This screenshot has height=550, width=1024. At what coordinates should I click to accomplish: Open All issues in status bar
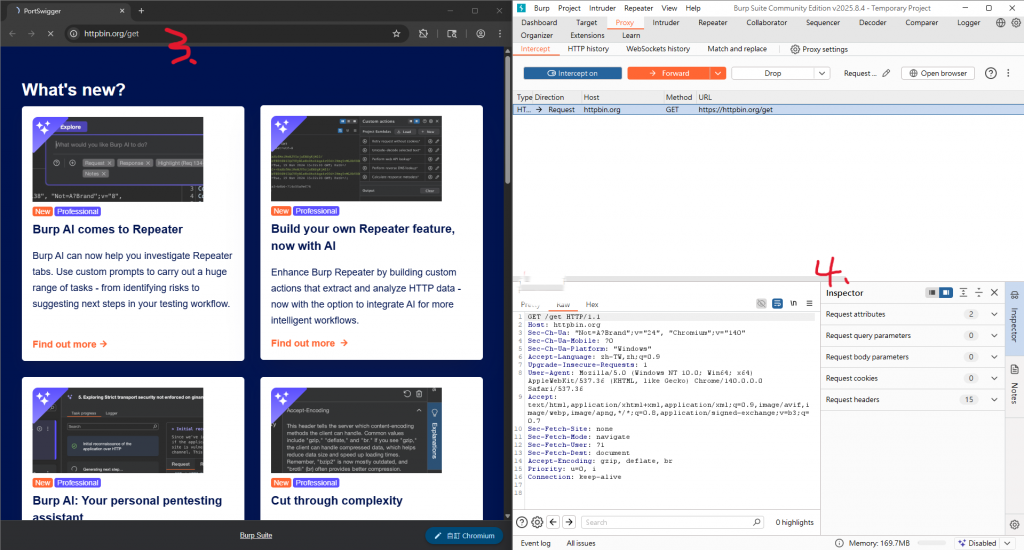click(x=581, y=543)
